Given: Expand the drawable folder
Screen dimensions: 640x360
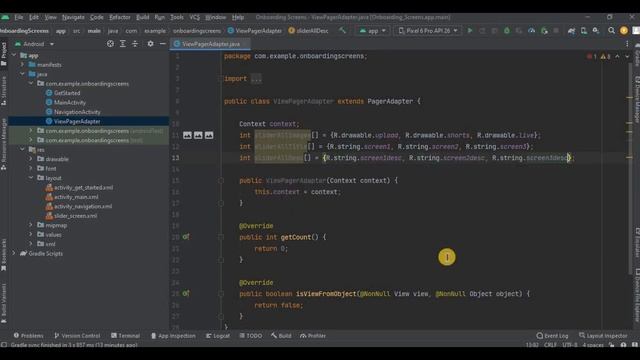Looking at the screenshot, I should point(31,159).
